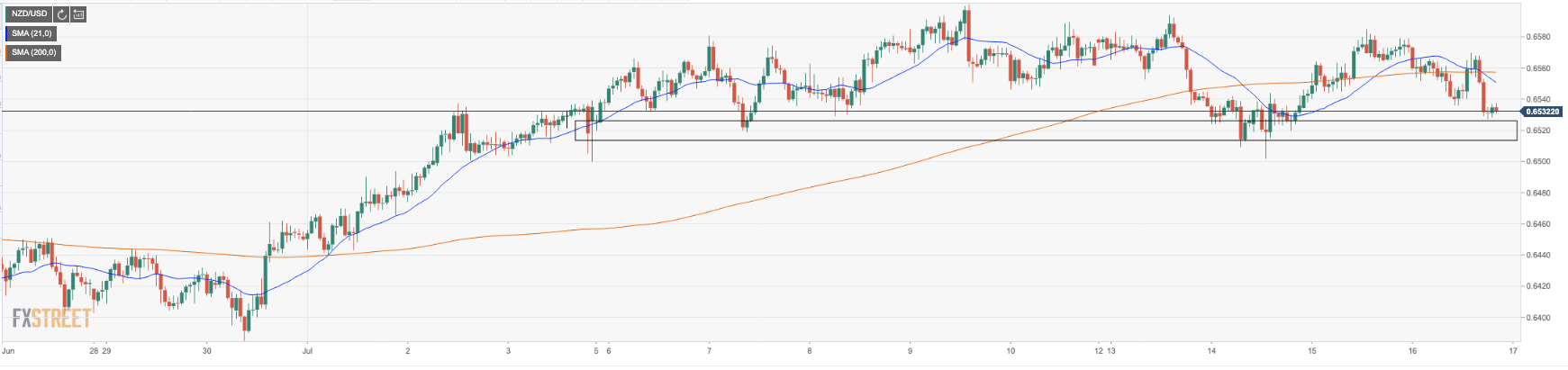Click the current price tag 0.653220
The image size is (1568, 370).
(1543, 112)
